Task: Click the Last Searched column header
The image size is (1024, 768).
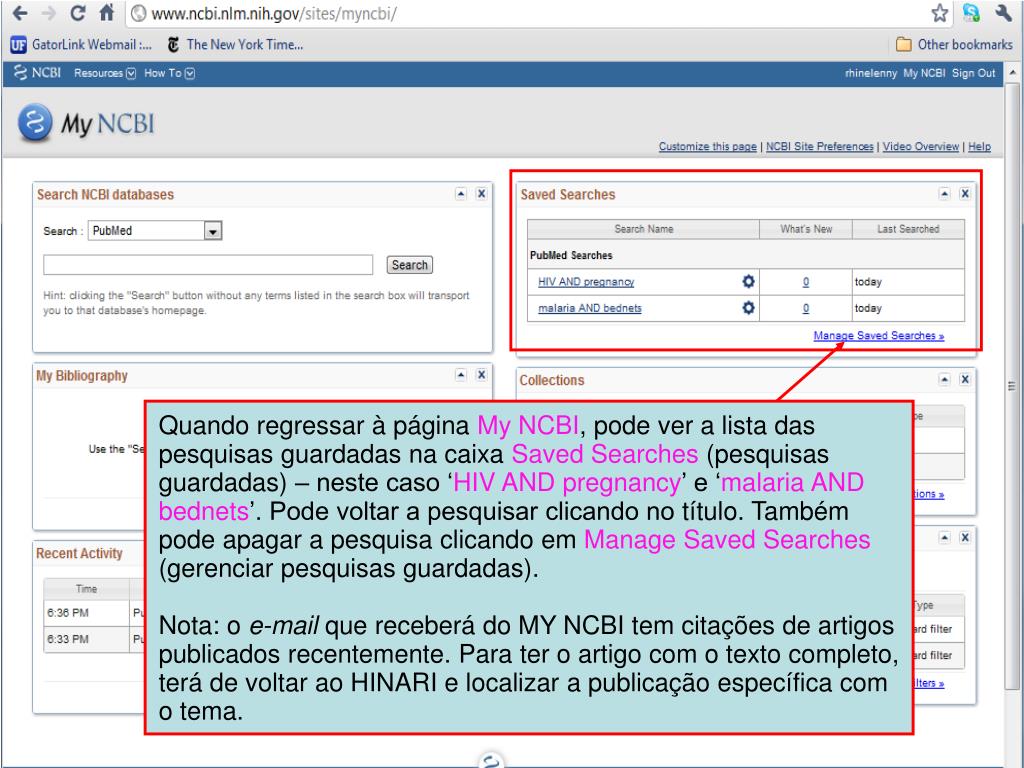Action: pos(908,229)
